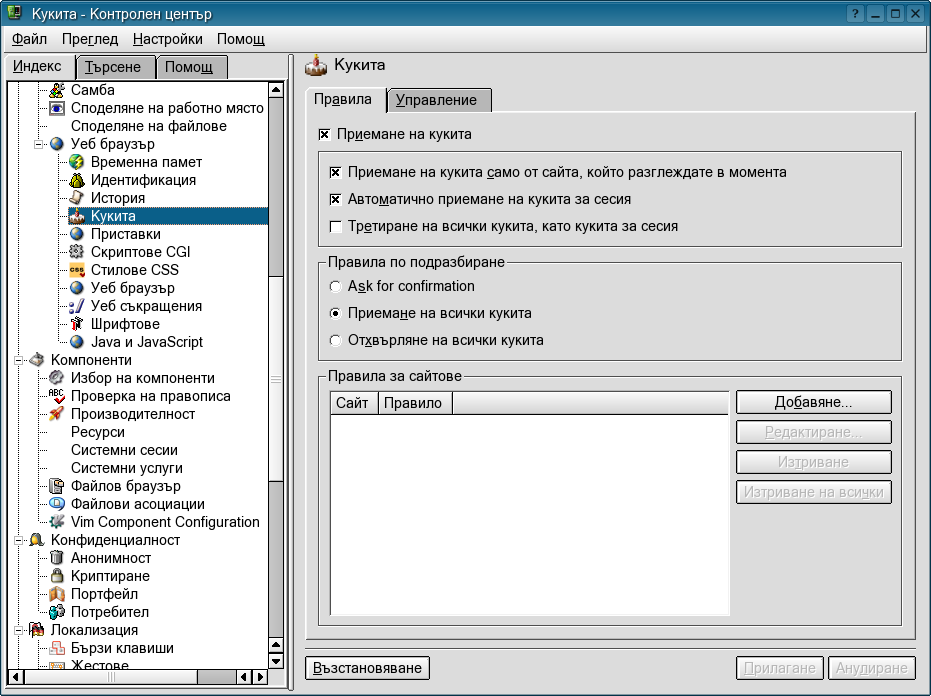Image resolution: width=931 pixels, height=696 pixels.
Task: Click the Анонимност icon
Action: point(57,558)
